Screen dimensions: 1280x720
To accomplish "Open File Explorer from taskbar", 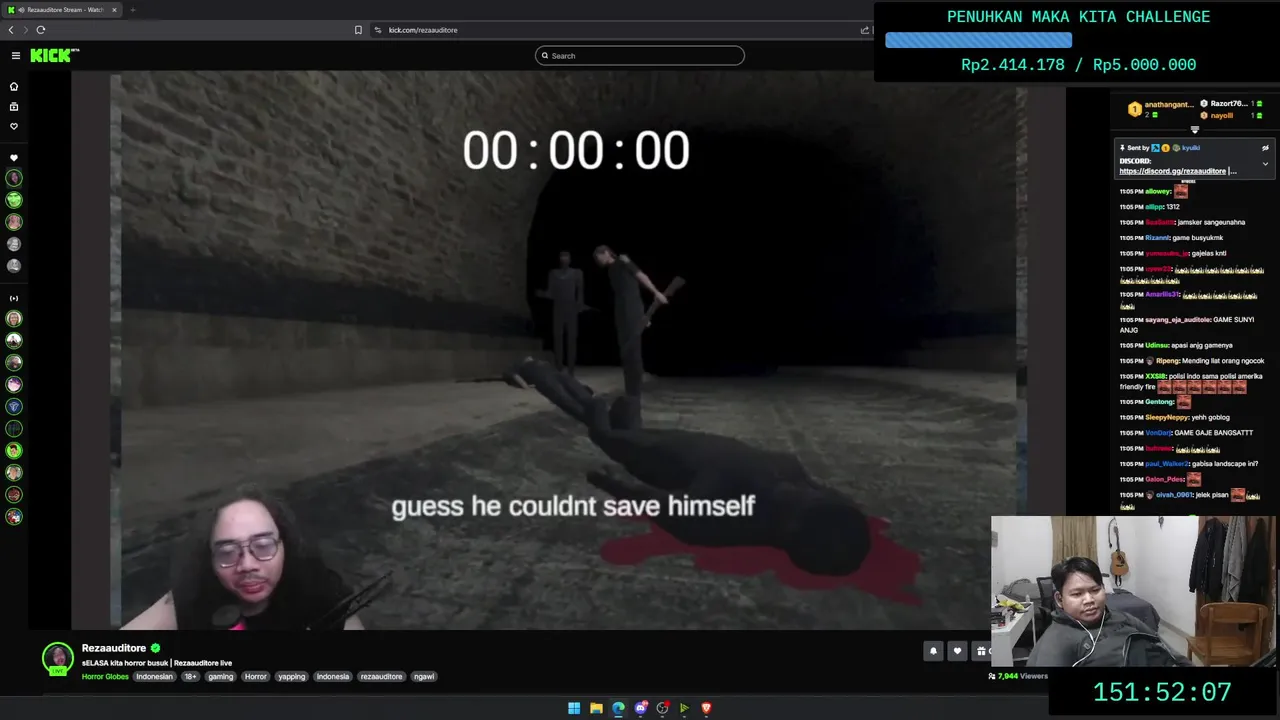I will [596, 708].
